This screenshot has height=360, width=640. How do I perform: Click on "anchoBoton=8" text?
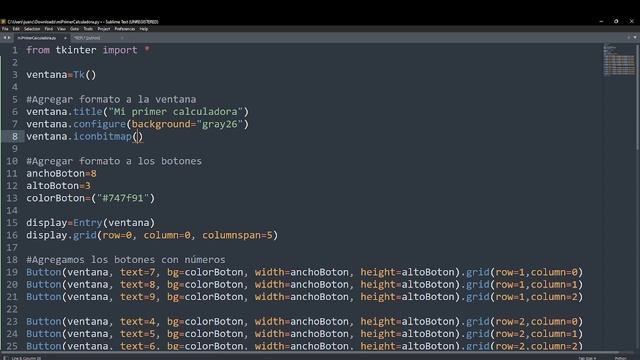61,173
